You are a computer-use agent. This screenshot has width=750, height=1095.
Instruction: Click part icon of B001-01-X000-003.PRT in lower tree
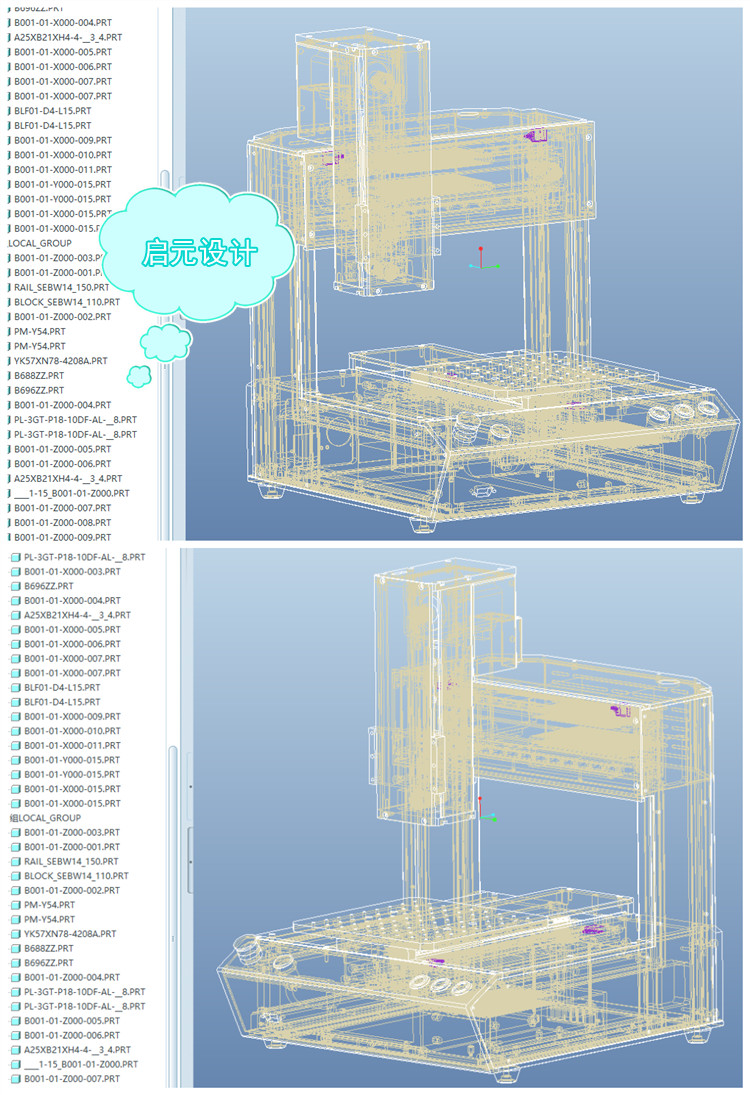(15, 571)
